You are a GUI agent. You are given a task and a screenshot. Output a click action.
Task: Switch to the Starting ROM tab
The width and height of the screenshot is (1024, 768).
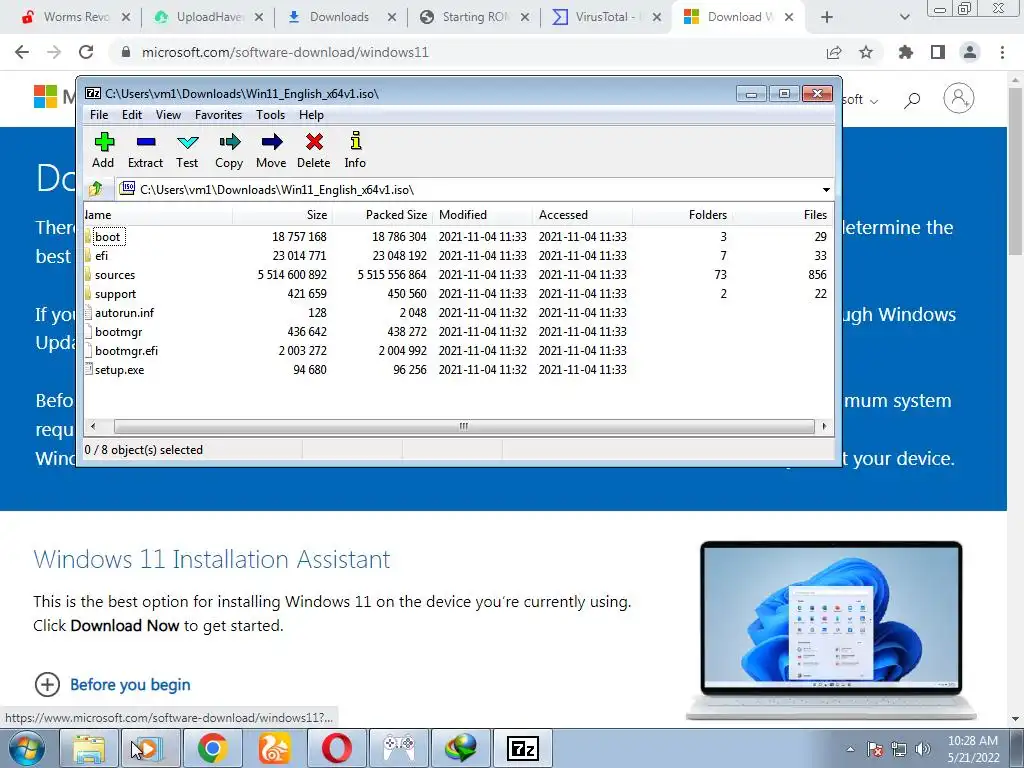coord(475,17)
